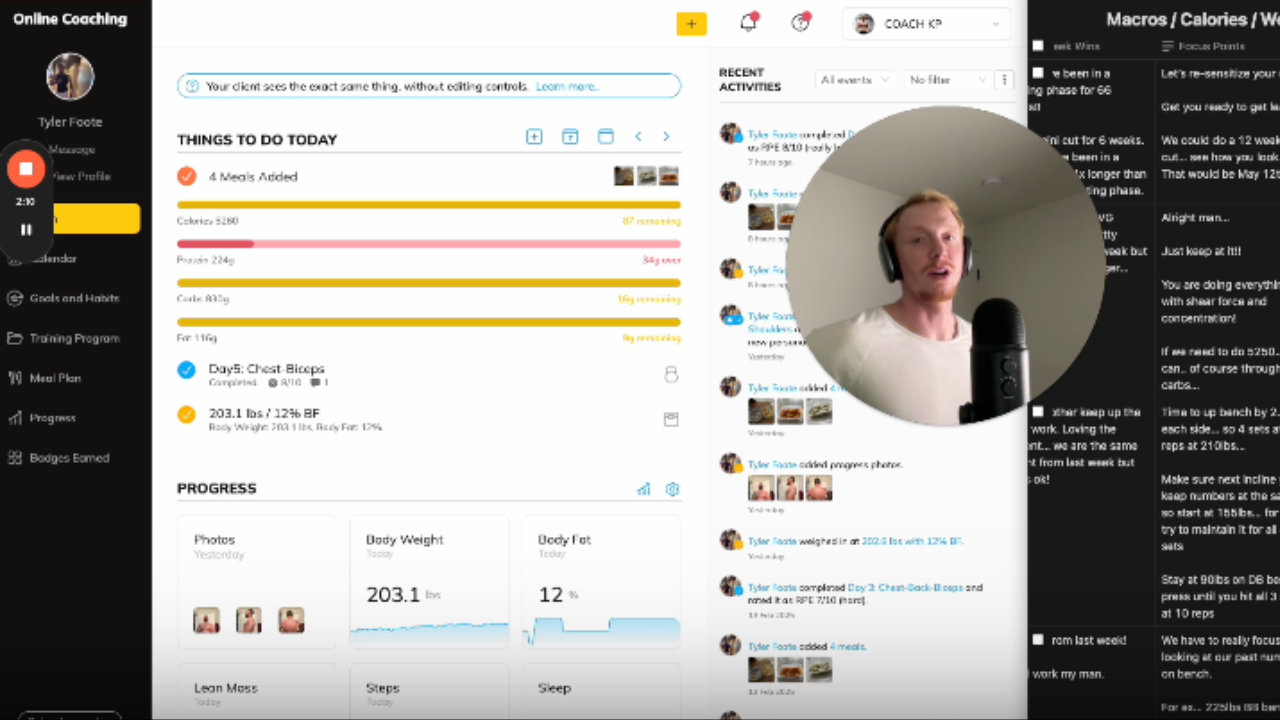Click the red Protein progress bar
This screenshot has width=1280, height=720.
(429, 244)
